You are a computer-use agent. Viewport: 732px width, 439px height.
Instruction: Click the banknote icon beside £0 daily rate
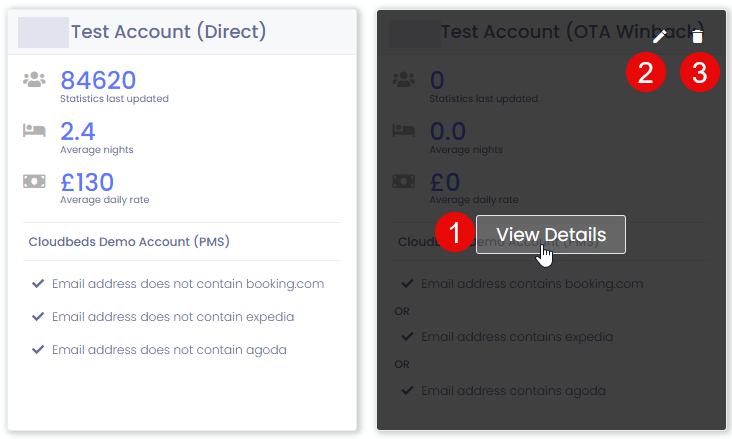(404, 182)
